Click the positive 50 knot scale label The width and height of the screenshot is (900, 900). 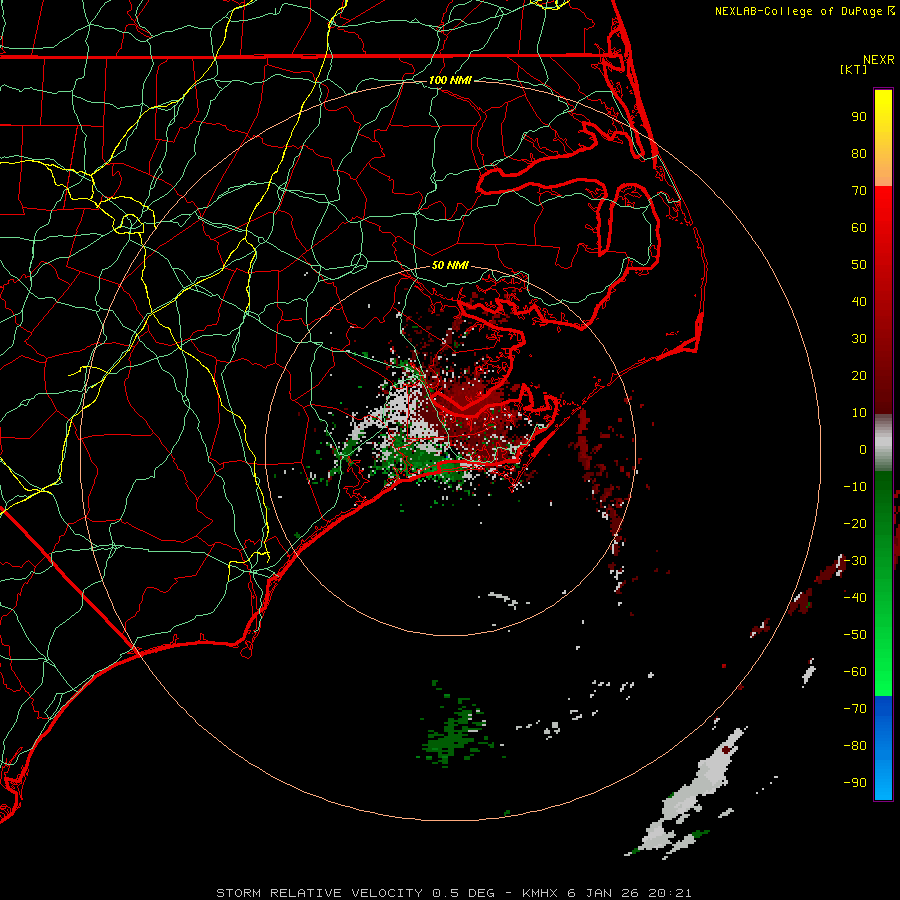coord(859,265)
